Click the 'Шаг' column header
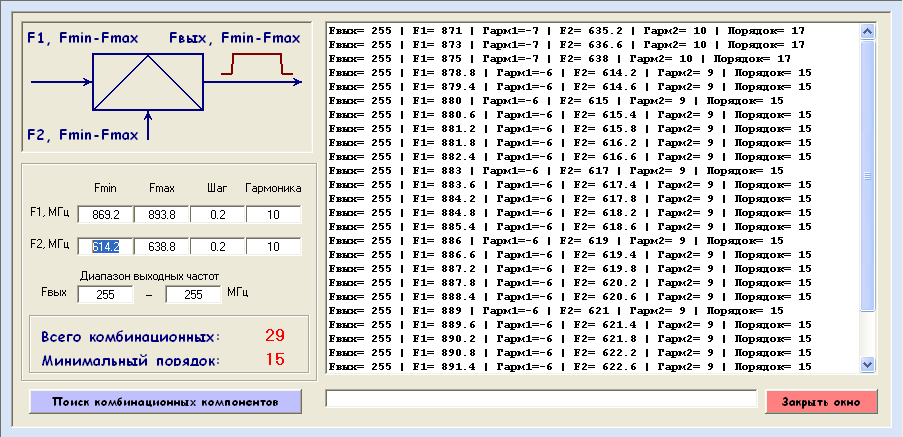Viewport: 903px width, 437px height. click(217, 188)
